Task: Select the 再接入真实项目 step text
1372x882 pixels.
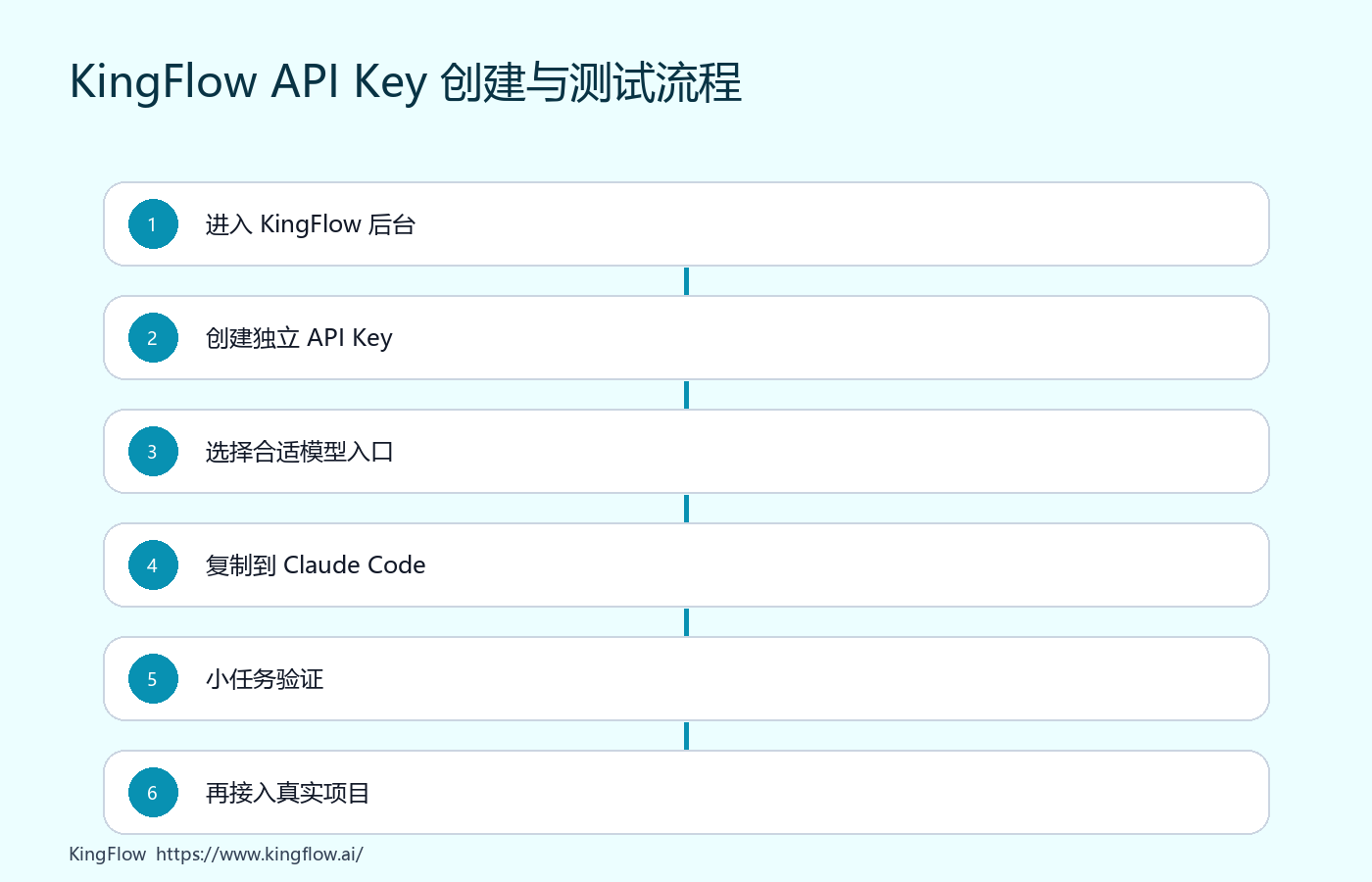Action: (287, 793)
